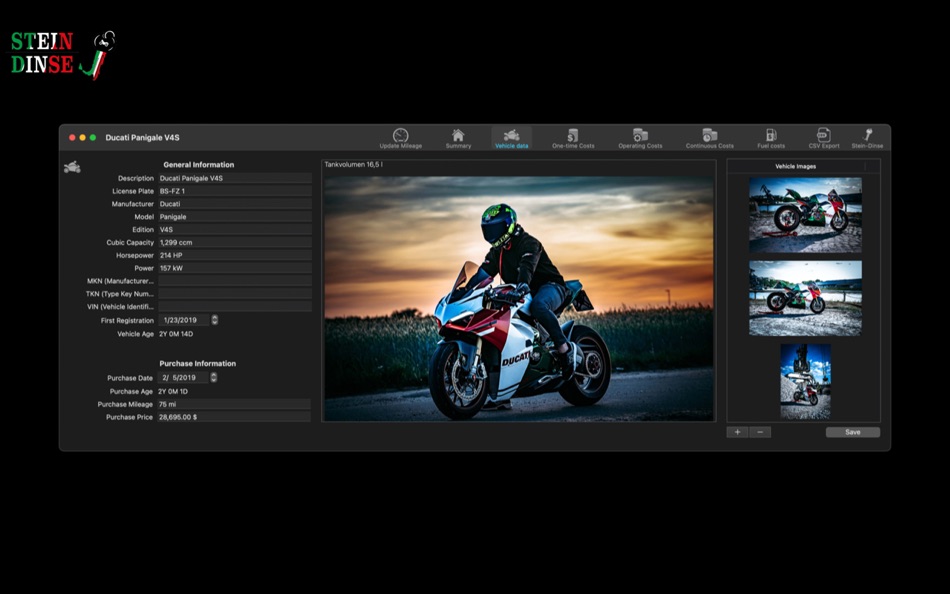Click the Manufacturer field showing Ducati
This screenshot has height=594, width=950.
pos(234,204)
